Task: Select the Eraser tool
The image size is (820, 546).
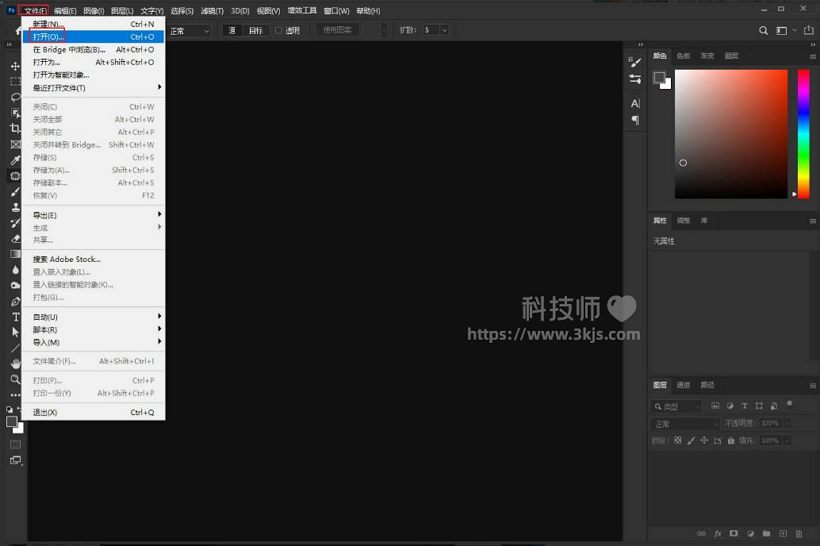Action: tap(15, 238)
